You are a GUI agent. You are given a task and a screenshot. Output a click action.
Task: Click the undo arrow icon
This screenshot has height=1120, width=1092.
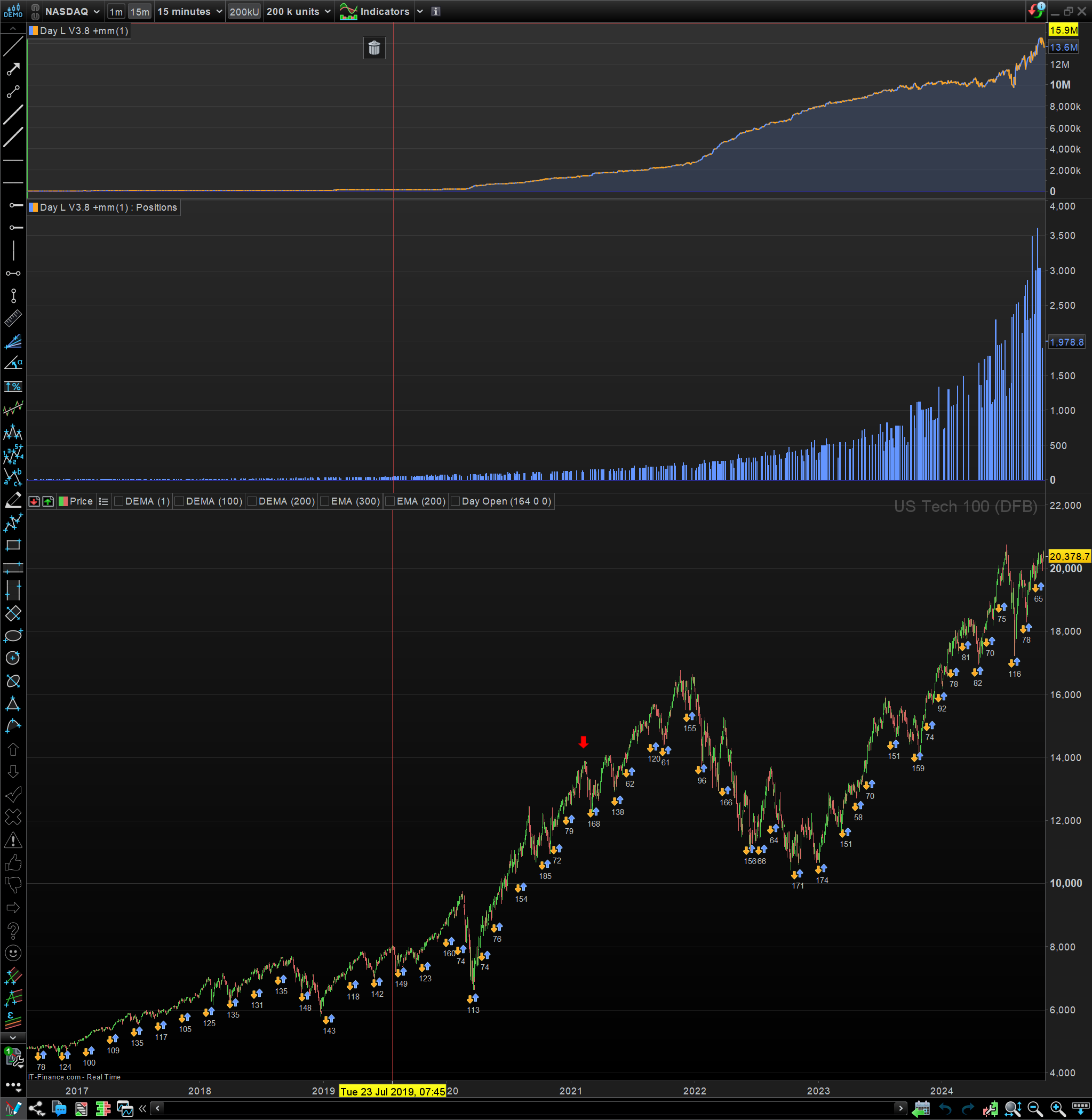point(945,1108)
